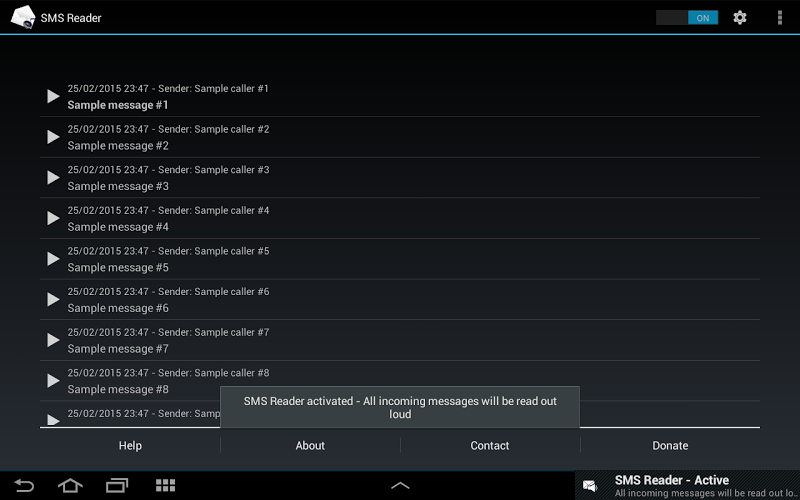Go to the Android home screen
Image resolution: width=800 pixels, height=500 pixels.
point(70,485)
